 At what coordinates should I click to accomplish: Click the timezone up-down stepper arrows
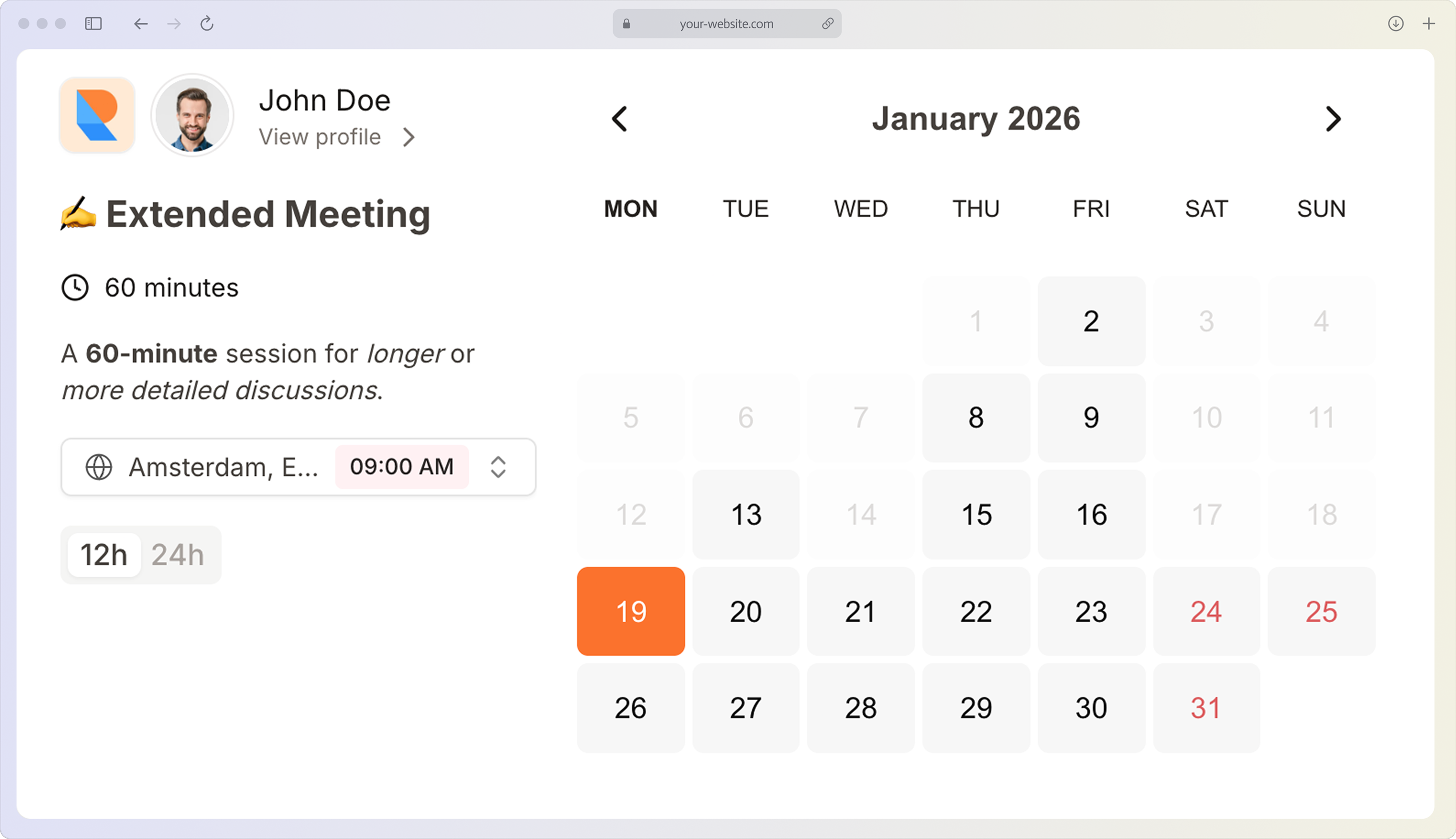click(498, 467)
